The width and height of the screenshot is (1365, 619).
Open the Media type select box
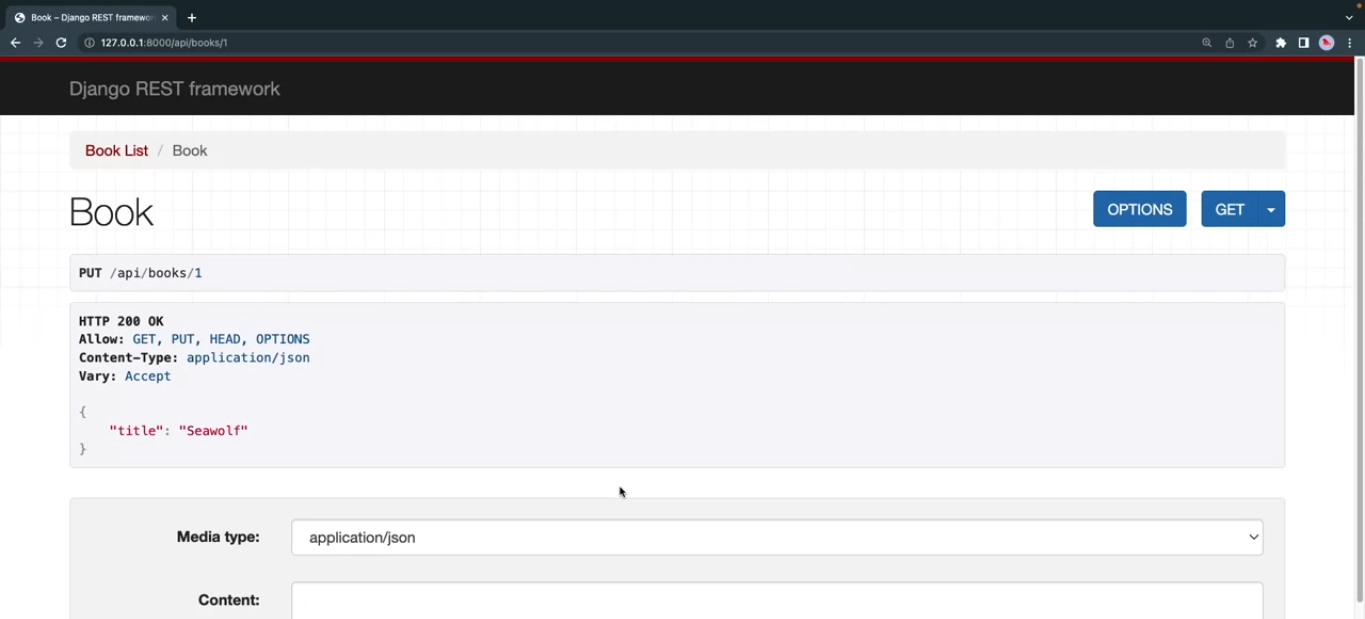(777, 538)
